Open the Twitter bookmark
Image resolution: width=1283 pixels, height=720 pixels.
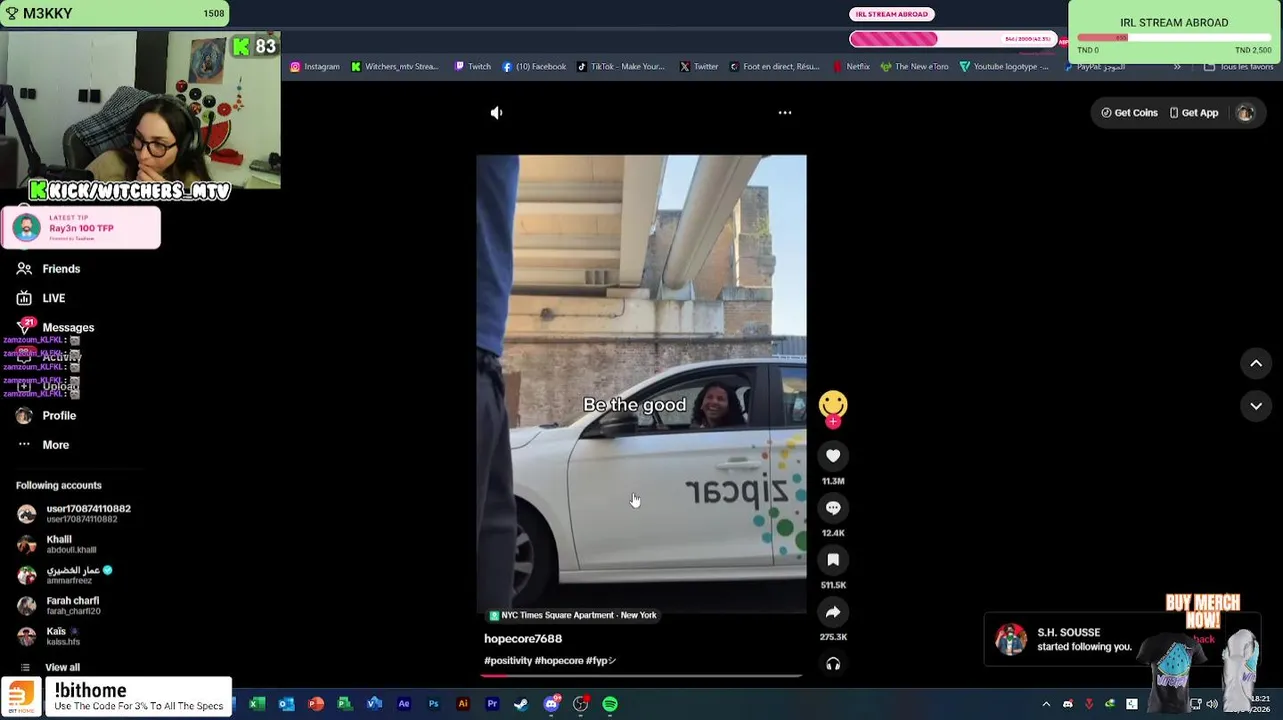click(x=698, y=67)
